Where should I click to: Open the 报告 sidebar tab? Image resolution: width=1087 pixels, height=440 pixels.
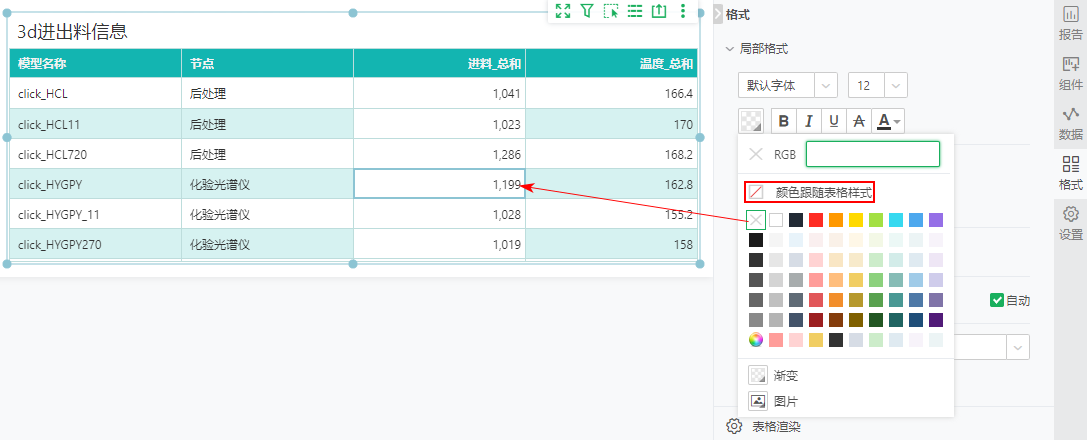(1070, 22)
